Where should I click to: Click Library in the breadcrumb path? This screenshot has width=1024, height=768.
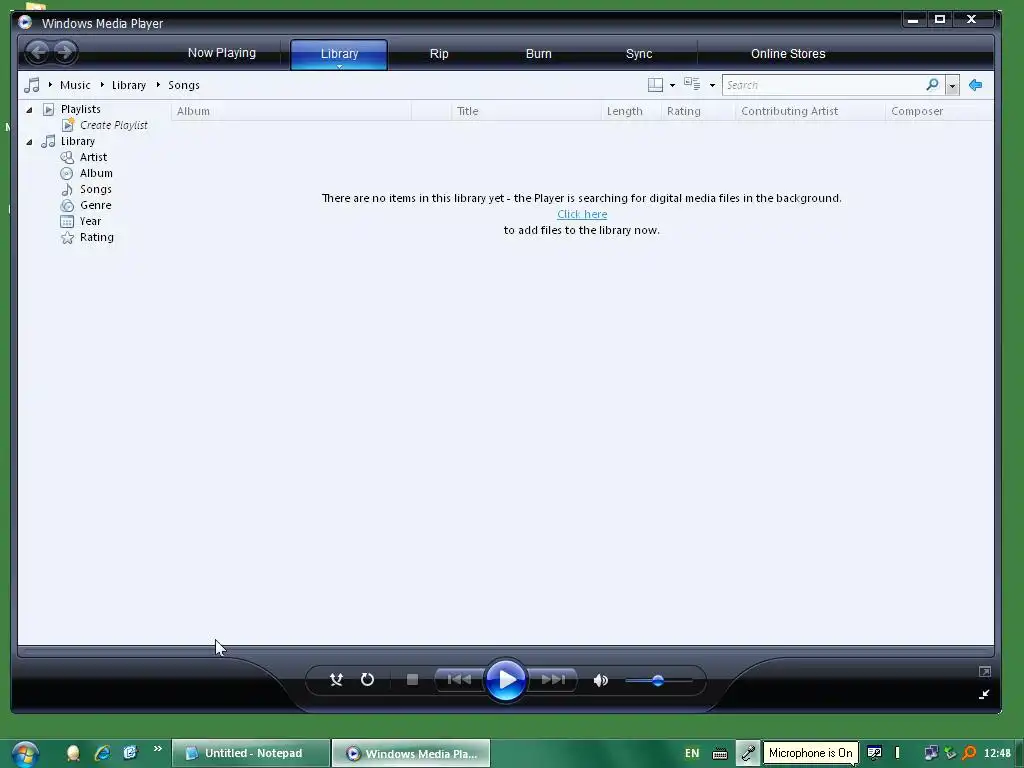(129, 85)
